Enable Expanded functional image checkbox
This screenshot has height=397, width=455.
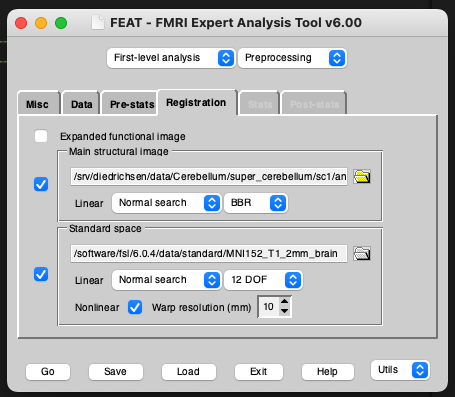[41, 136]
